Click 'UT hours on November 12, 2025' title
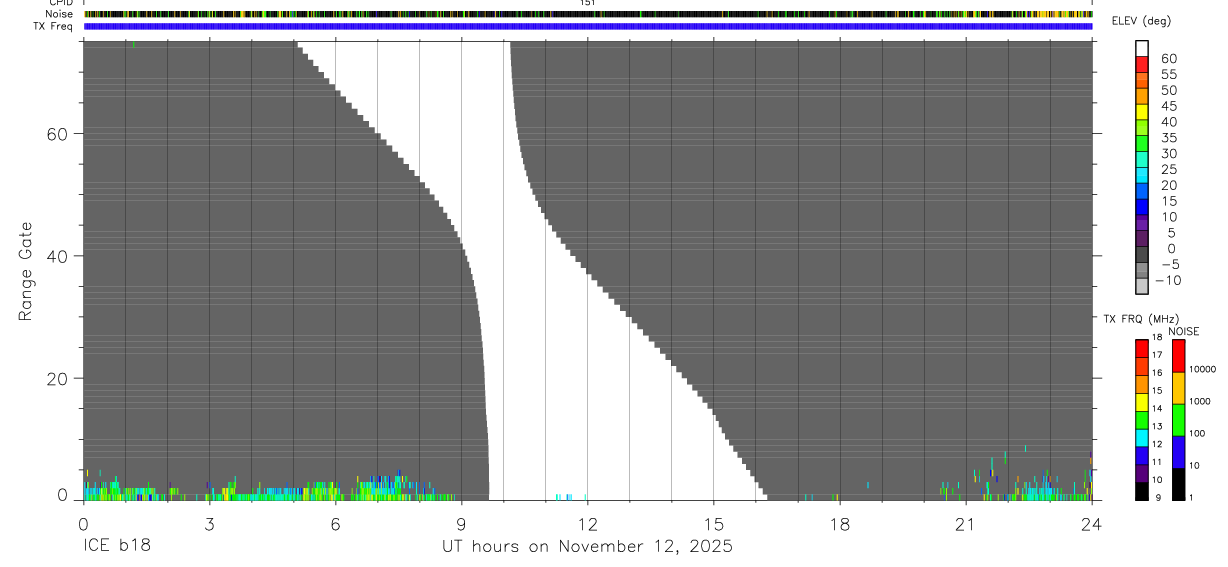Viewport: 1228px width, 567px height. point(587,547)
